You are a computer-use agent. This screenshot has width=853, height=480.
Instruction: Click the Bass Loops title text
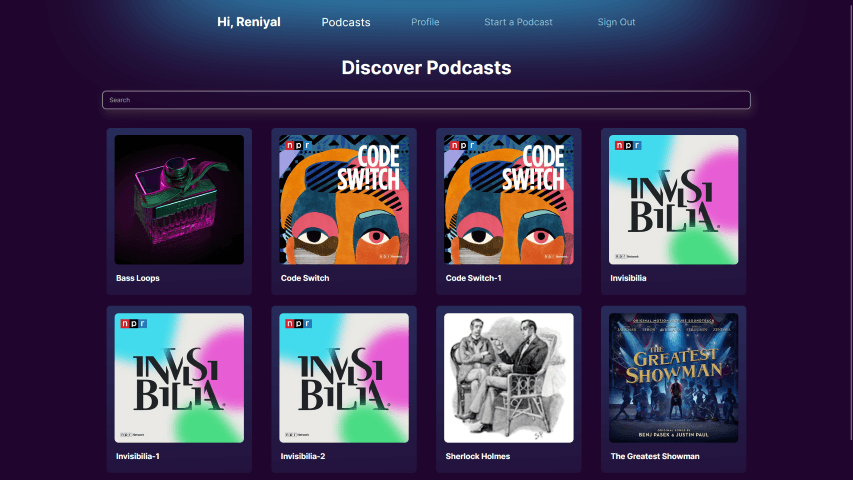point(138,278)
